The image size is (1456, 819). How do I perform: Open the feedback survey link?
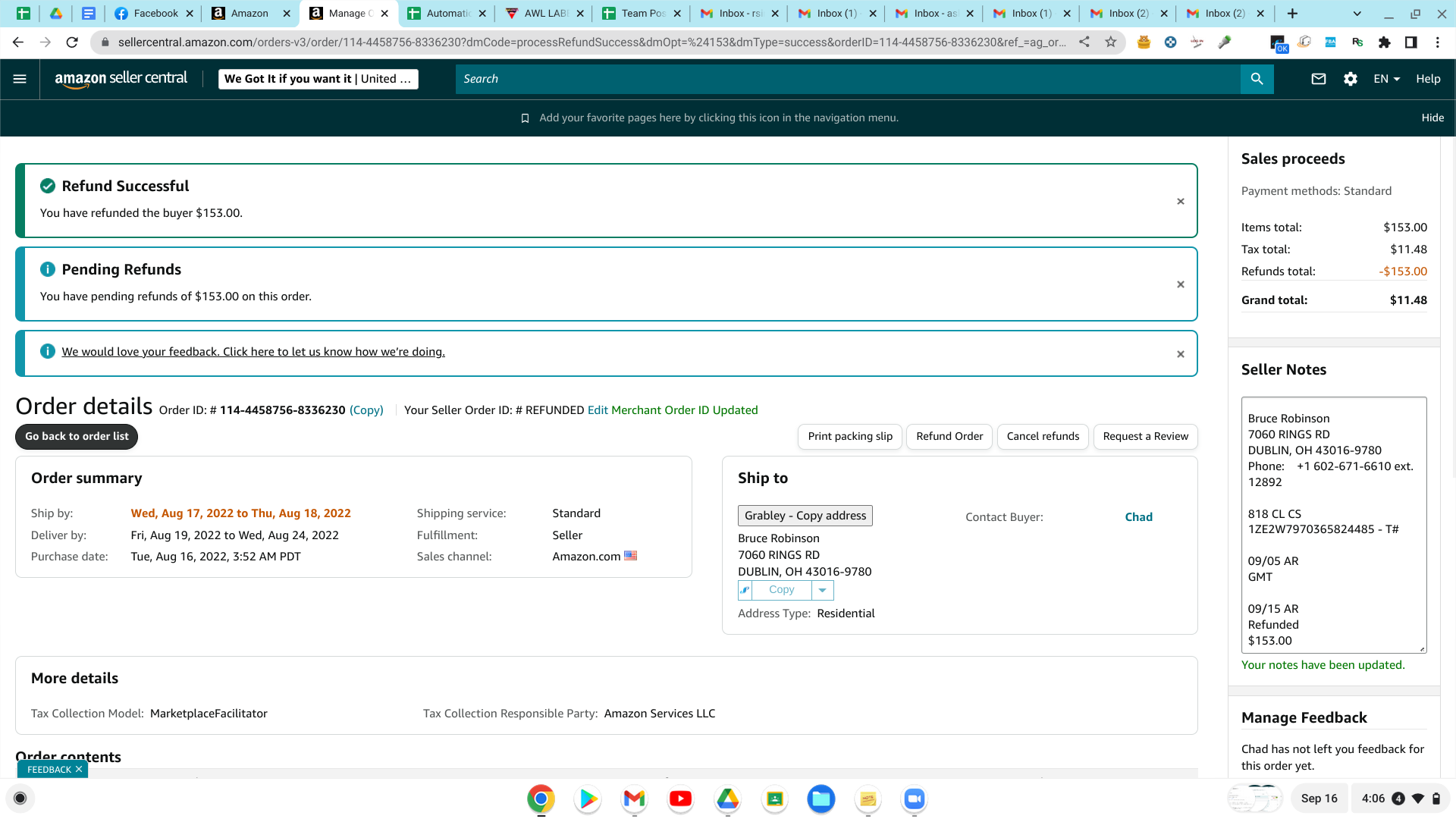[x=253, y=352]
